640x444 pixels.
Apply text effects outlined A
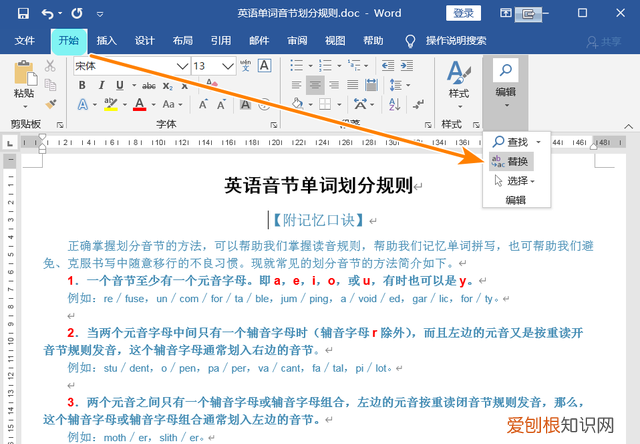pyautogui.click(x=83, y=105)
